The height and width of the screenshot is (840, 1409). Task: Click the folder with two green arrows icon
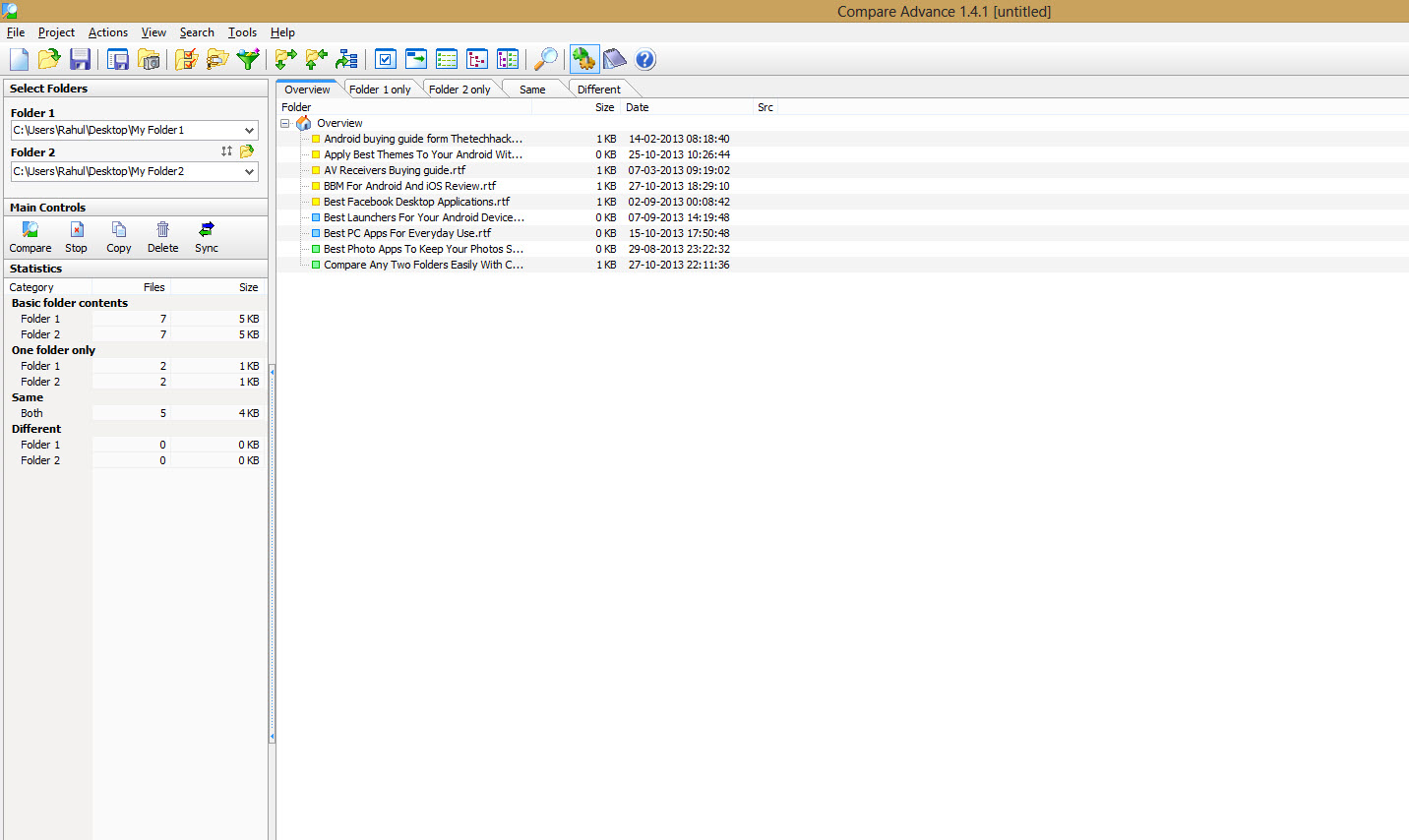[285, 59]
